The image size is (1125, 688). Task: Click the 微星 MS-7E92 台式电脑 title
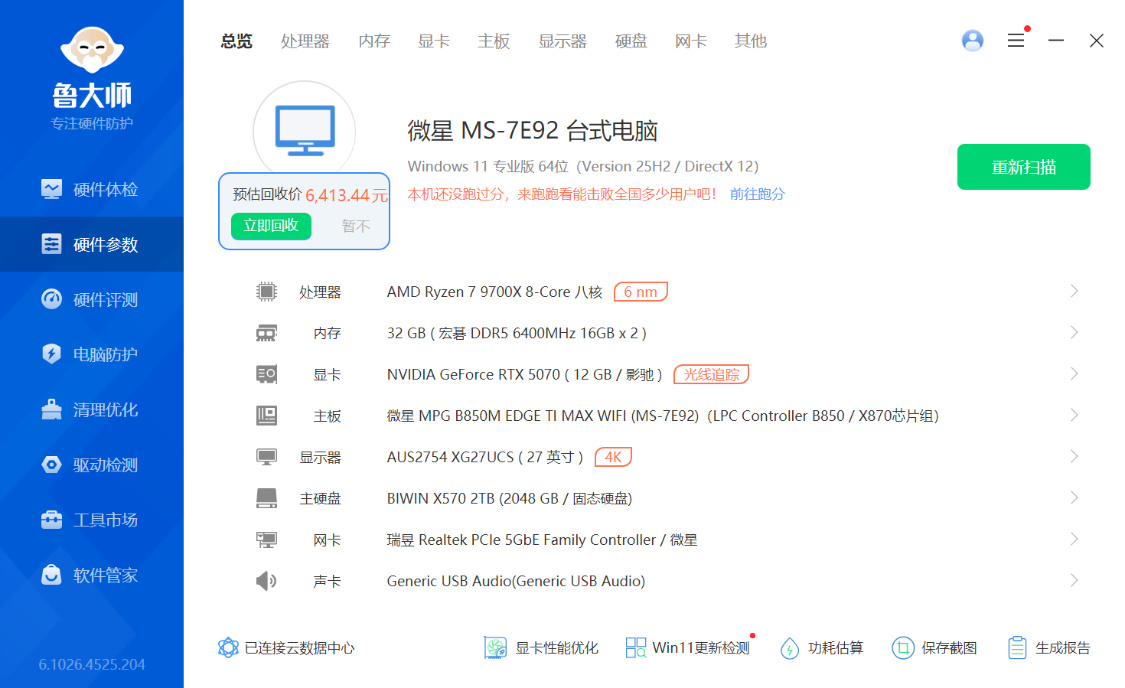point(532,131)
